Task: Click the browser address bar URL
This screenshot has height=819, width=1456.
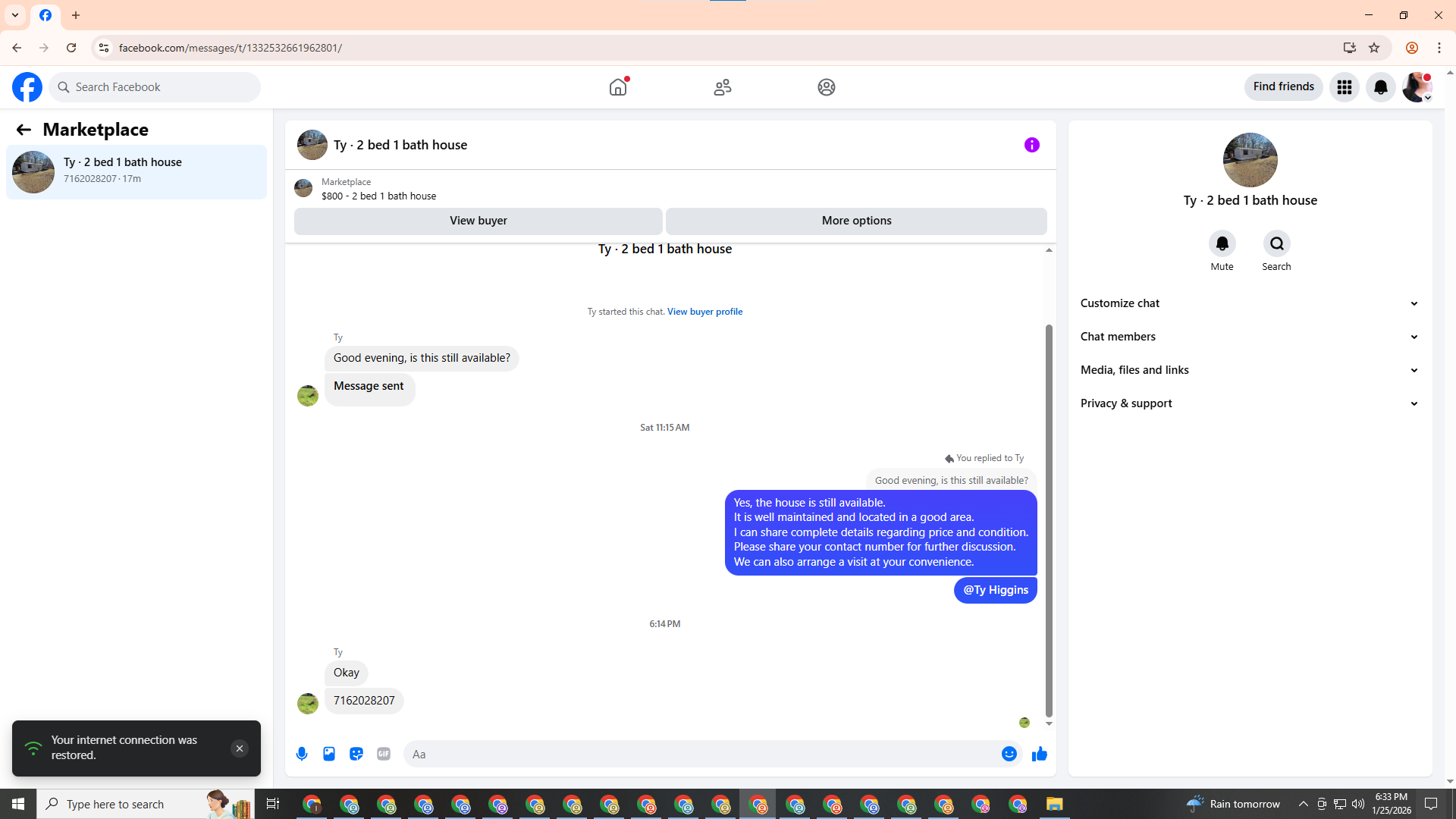Action: point(231,48)
